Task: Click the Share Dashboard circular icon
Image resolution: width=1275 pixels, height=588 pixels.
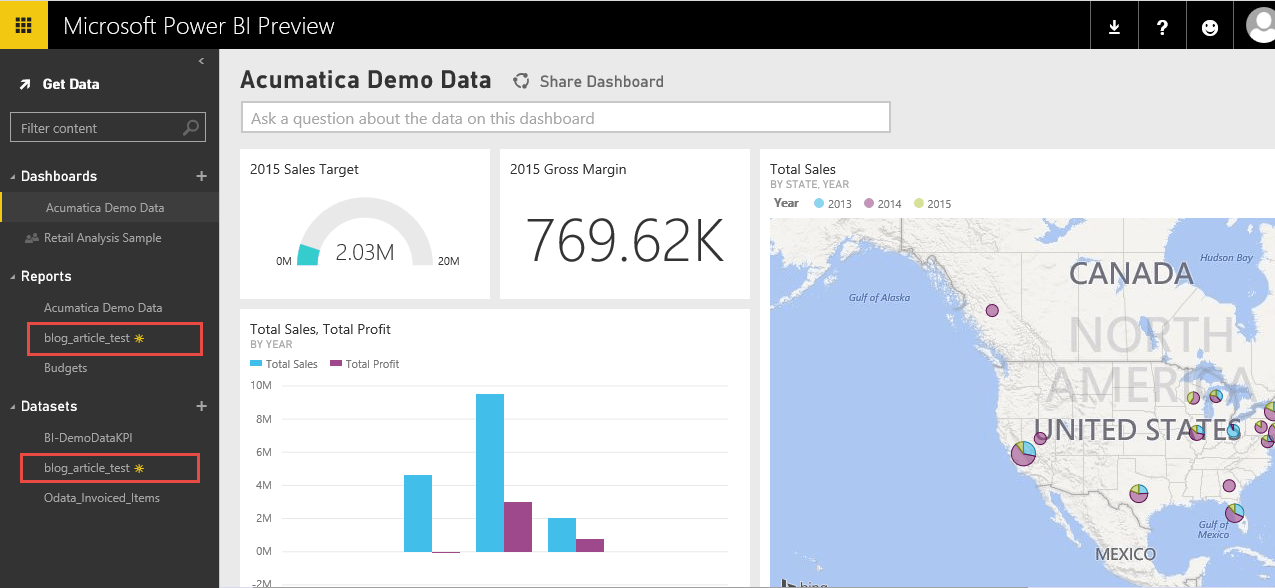Action: pyautogui.click(x=521, y=82)
